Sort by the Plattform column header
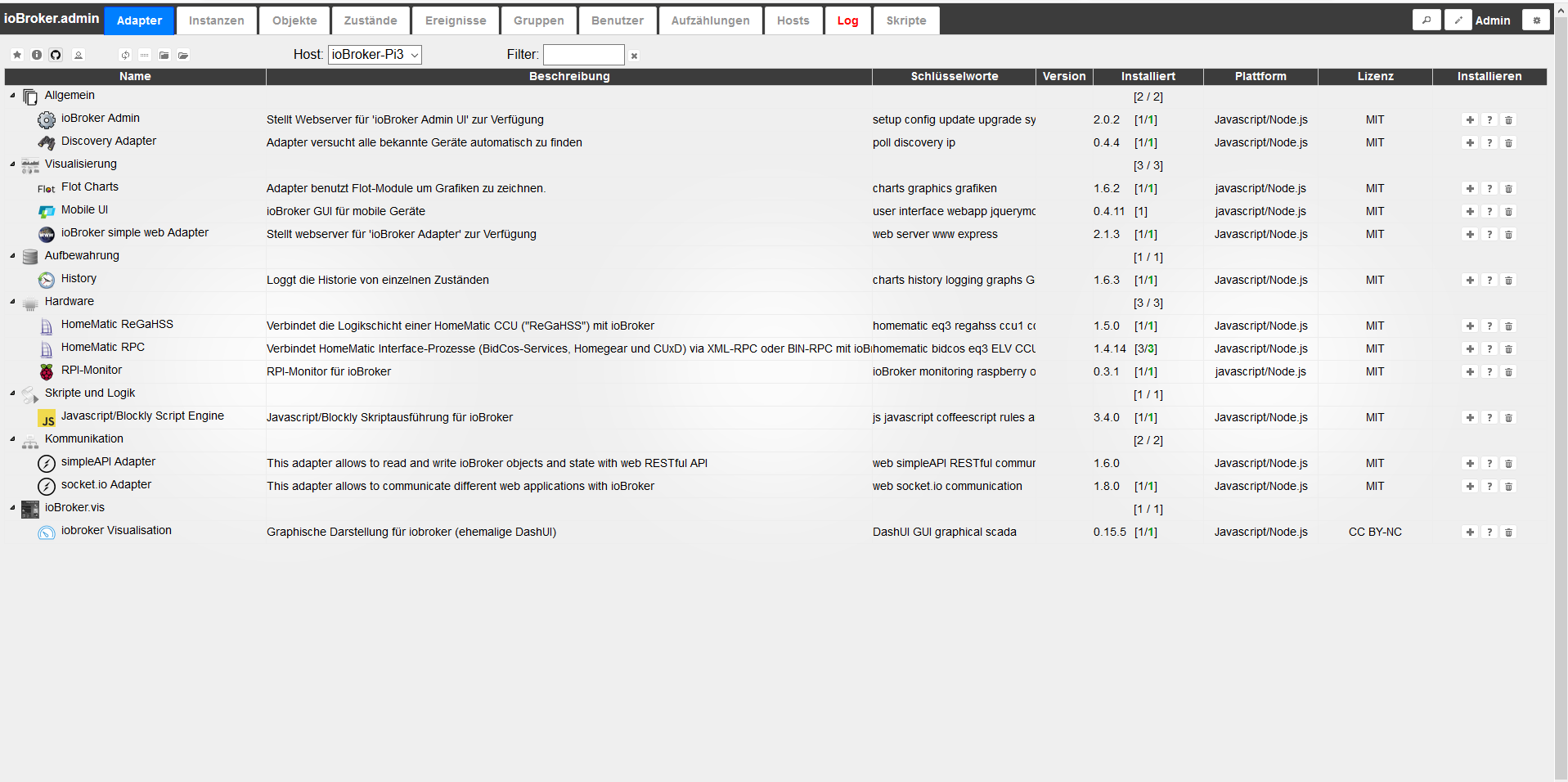 click(x=1260, y=76)
